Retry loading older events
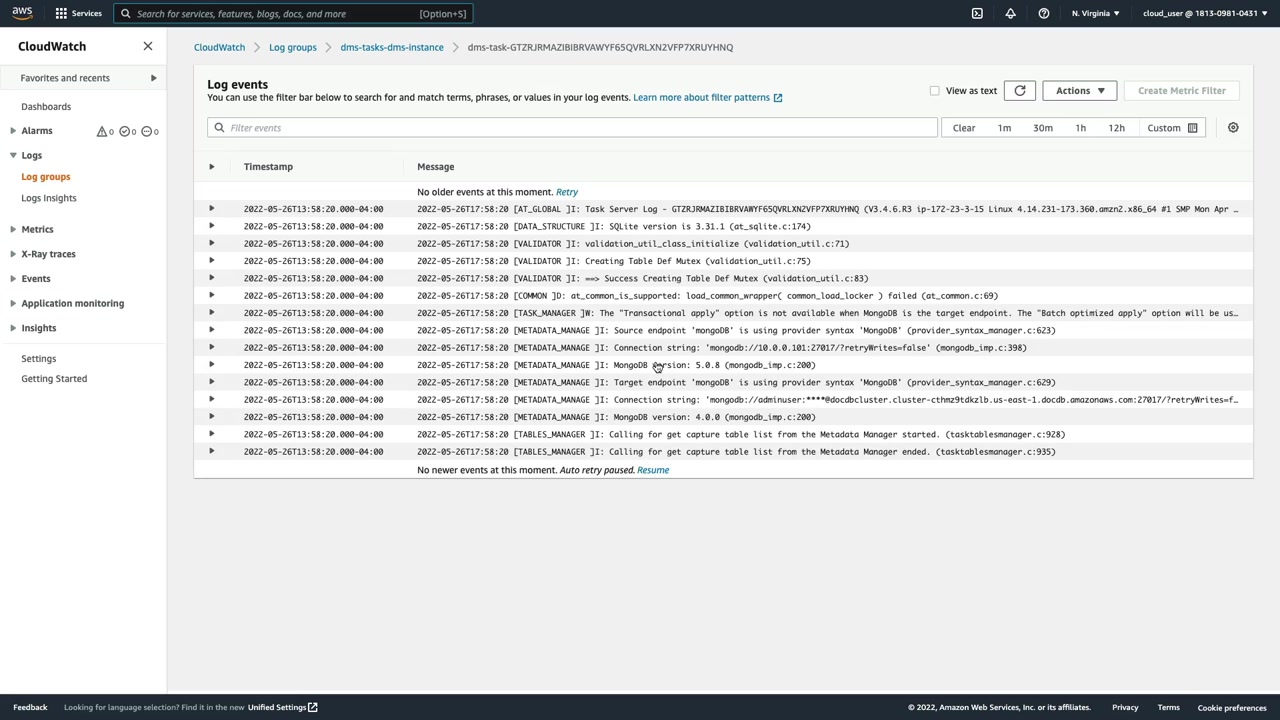Image resolution: width=1280 pixels, height=720 pixels. point(567,192)
